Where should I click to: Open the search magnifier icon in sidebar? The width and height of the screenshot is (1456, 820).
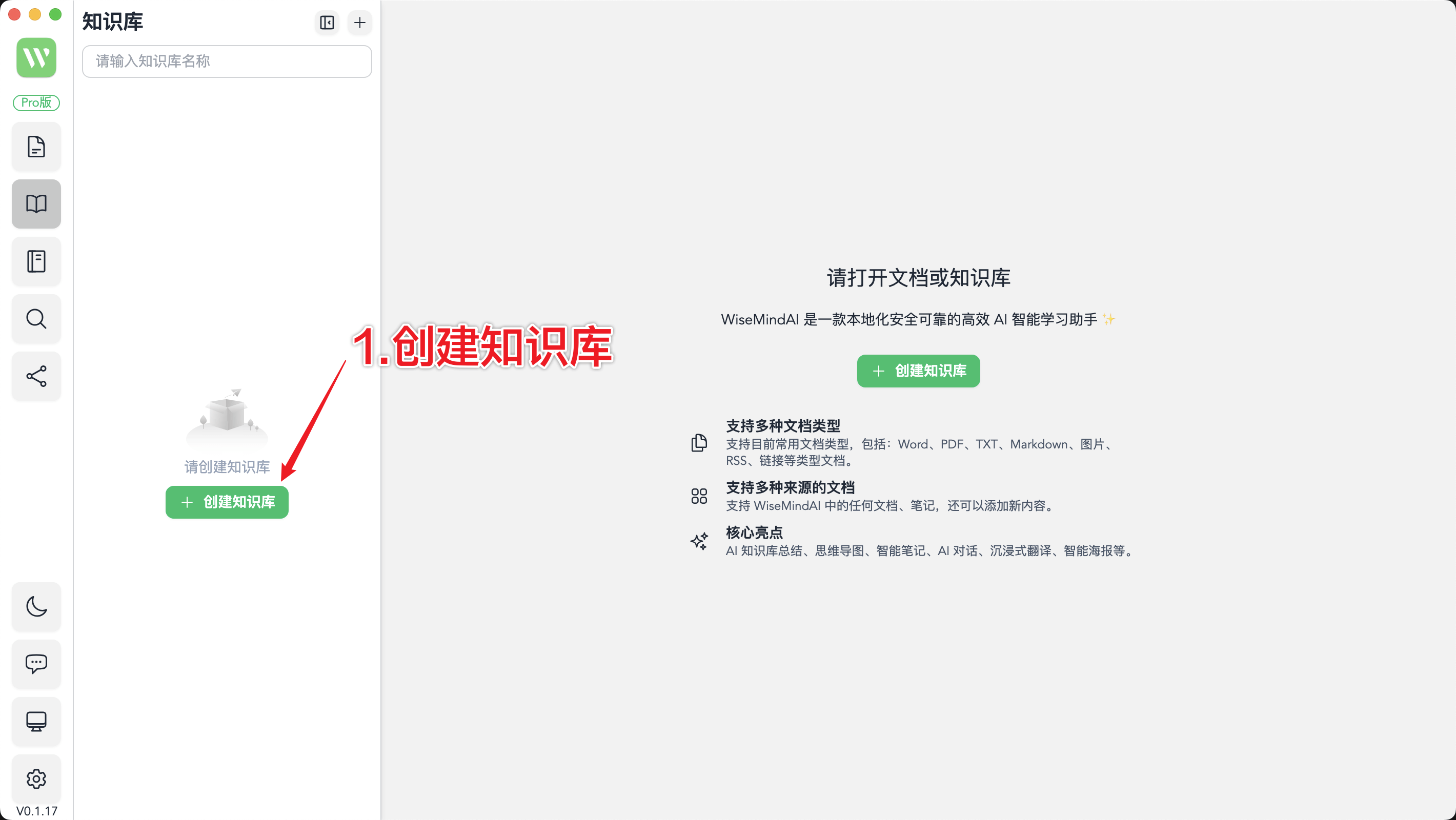coord(36,319)
